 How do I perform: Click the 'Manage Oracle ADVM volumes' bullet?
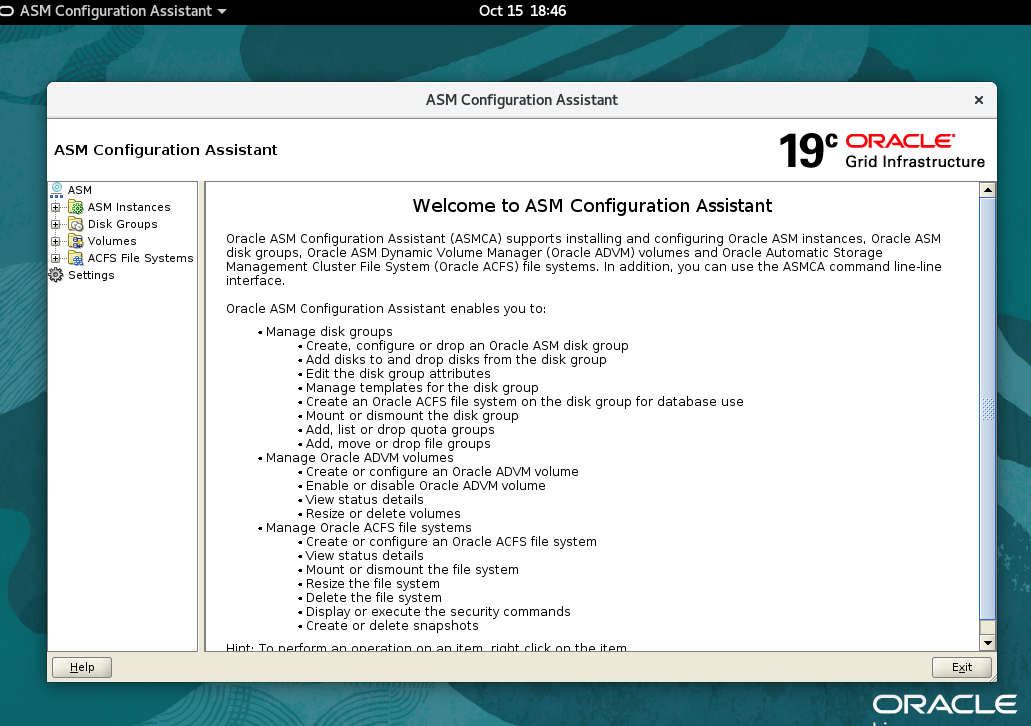[360, 458]
